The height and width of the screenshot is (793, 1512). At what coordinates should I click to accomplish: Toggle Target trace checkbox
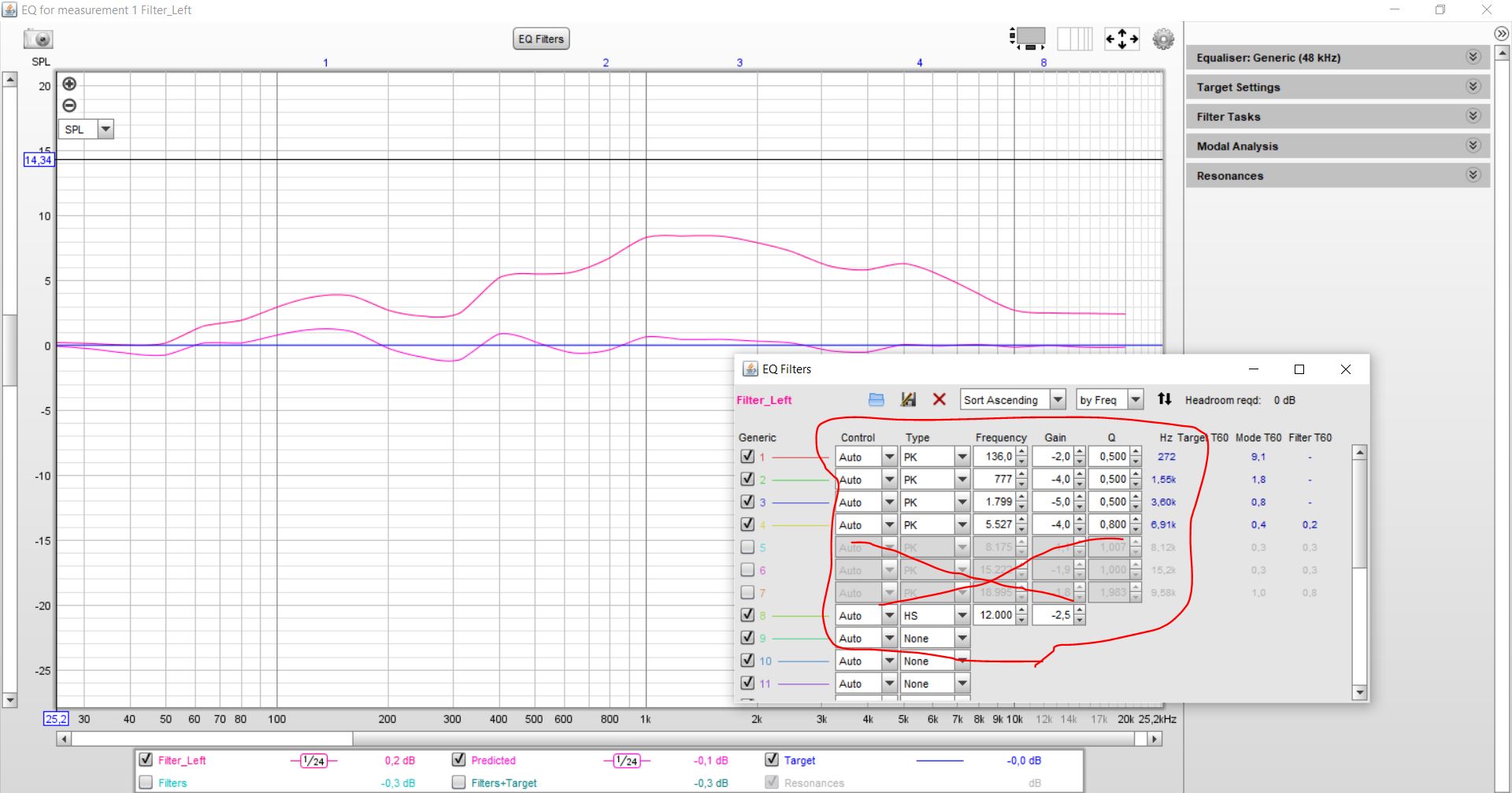(772, 759)
